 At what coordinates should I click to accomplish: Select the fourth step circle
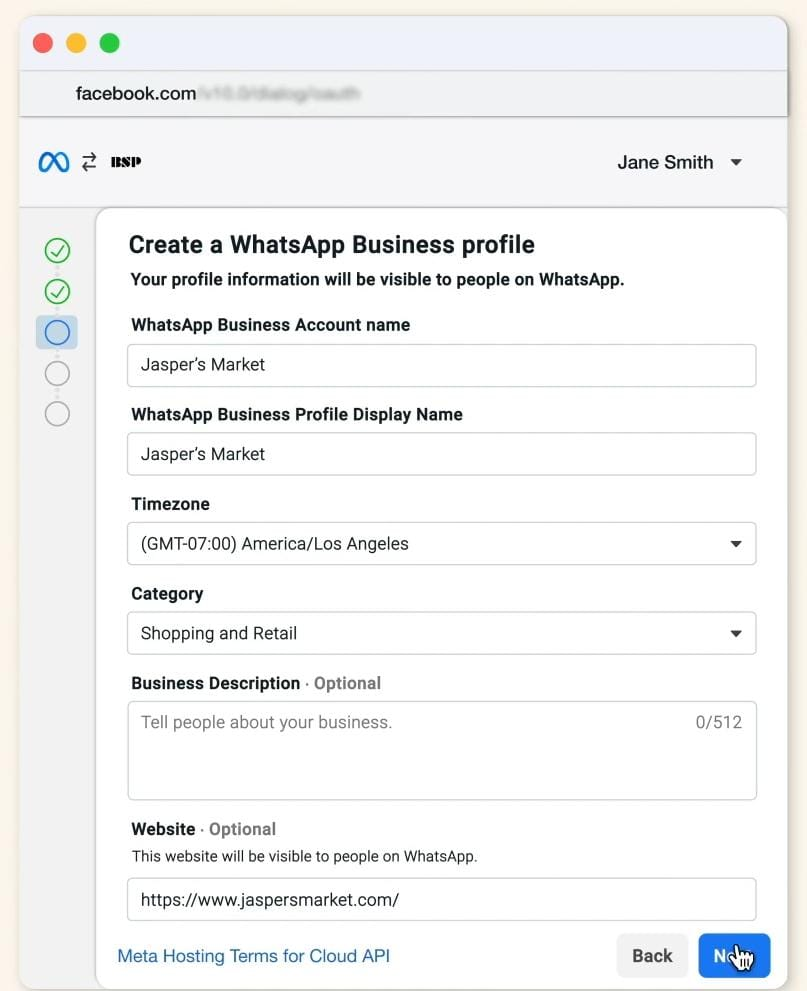click(x=58, y=374)
